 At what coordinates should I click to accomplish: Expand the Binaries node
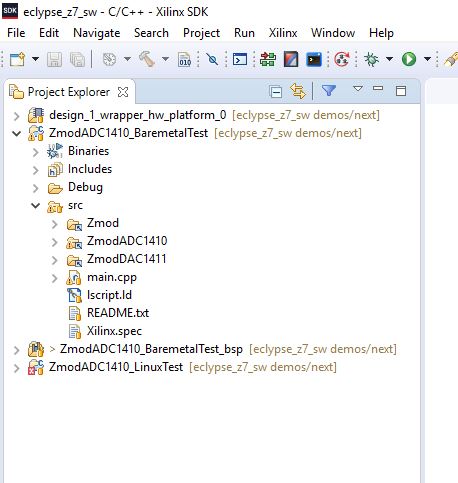(35, 152)
